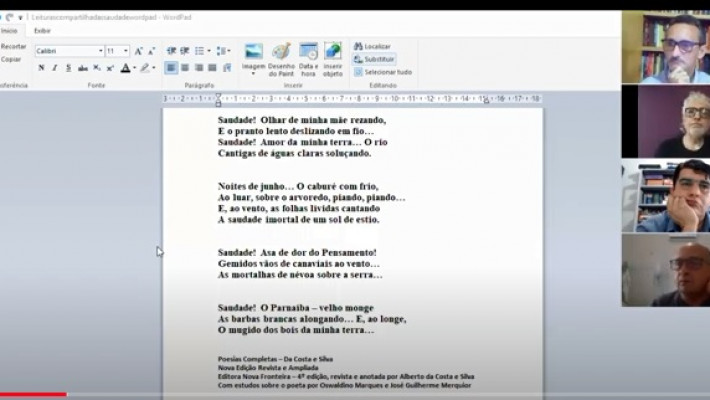Screen dimensions: 710x400
Task: Open the line spacing dropdown arrow
Action: pos(229,51)
